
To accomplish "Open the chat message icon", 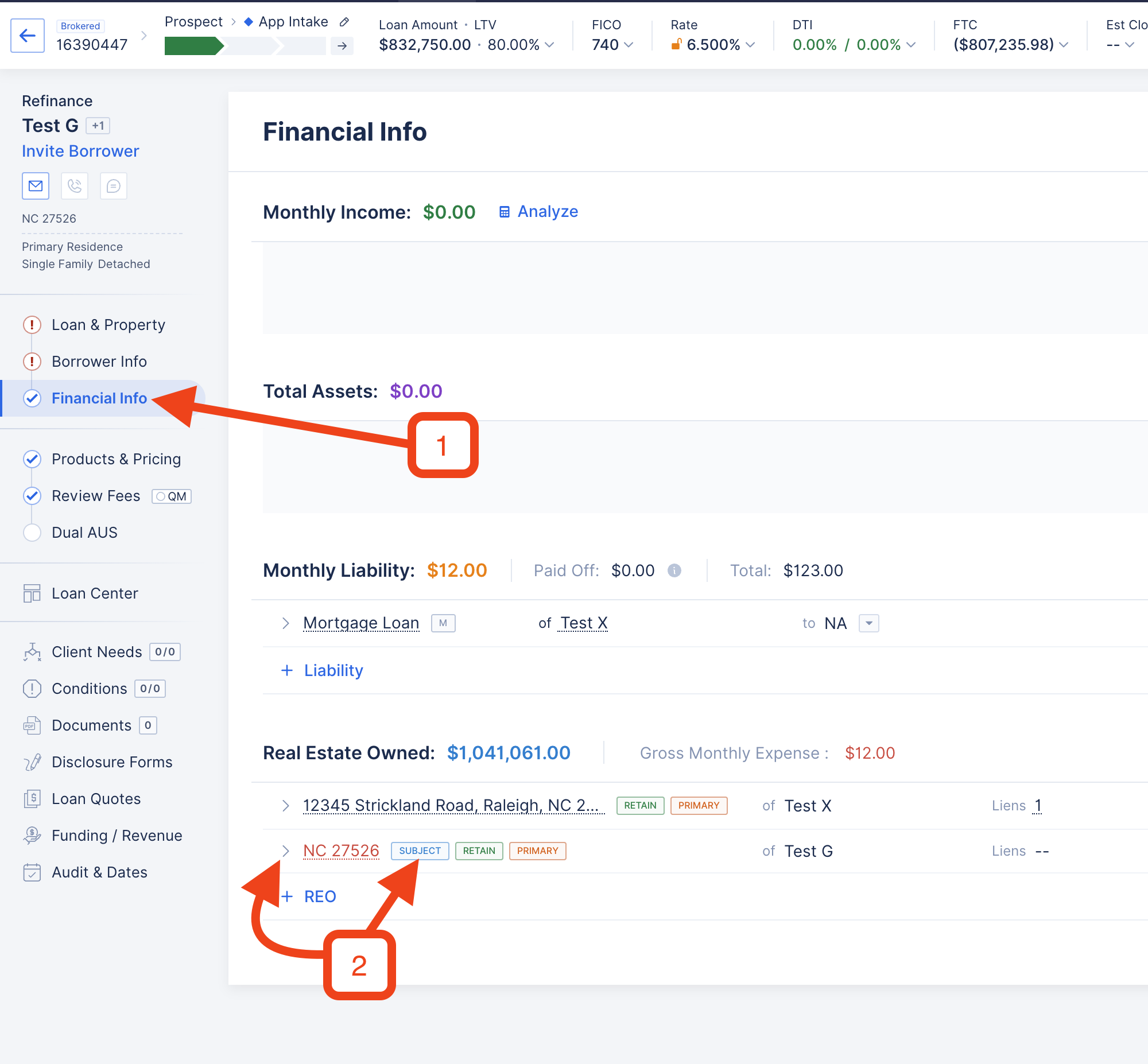I will coord(114,186).
